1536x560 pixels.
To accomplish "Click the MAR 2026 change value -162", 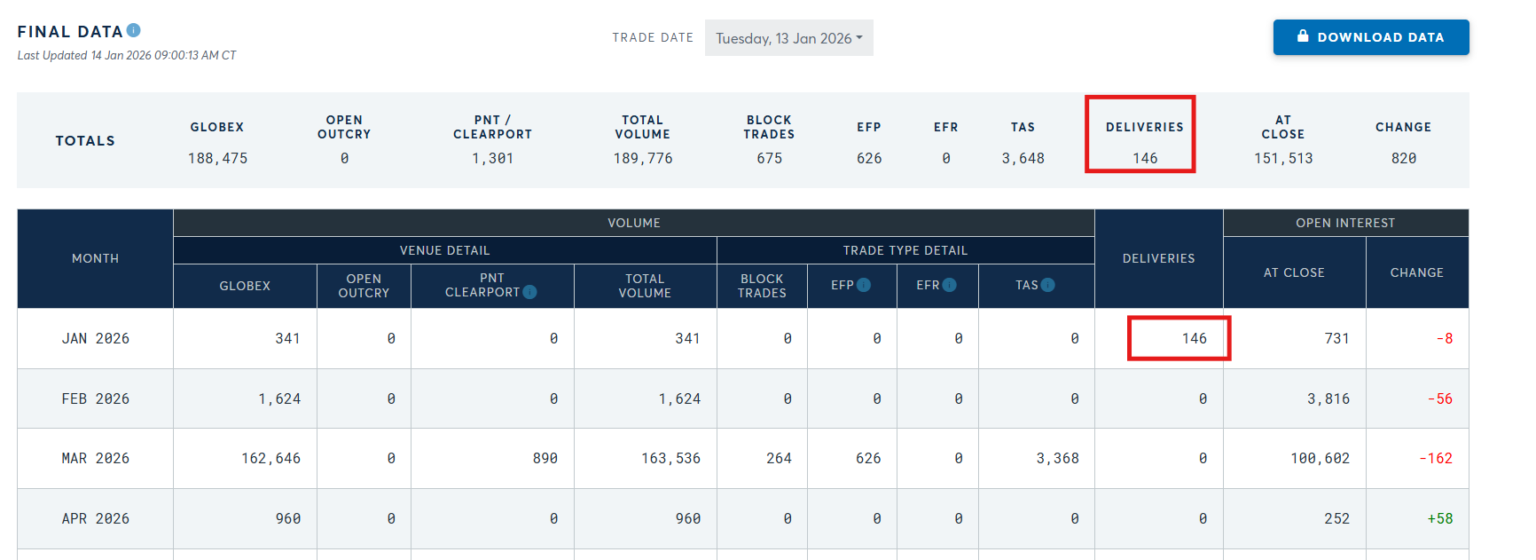I will tap(1434, 458).
